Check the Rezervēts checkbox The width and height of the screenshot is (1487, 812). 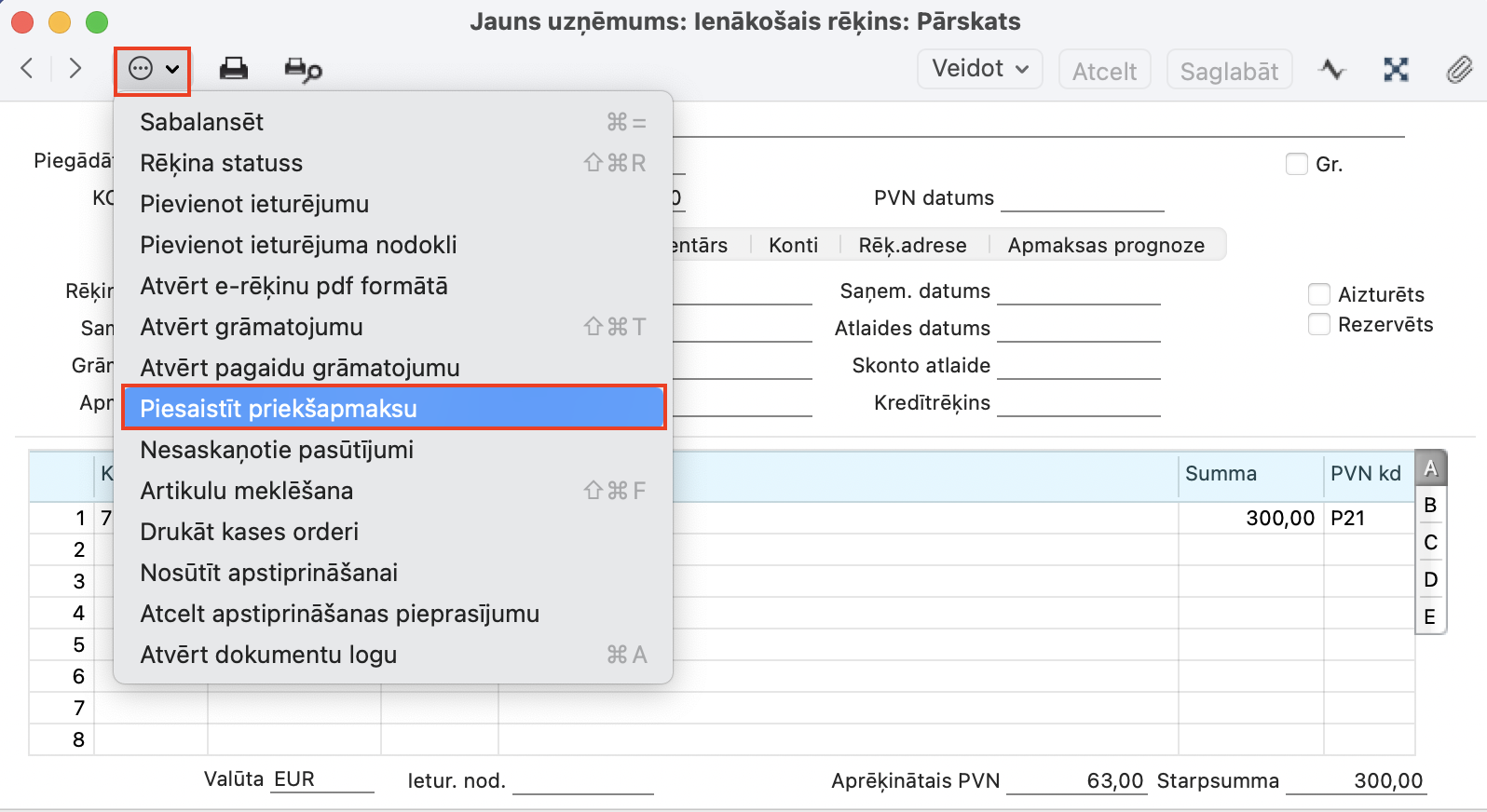click(1318, 325)
